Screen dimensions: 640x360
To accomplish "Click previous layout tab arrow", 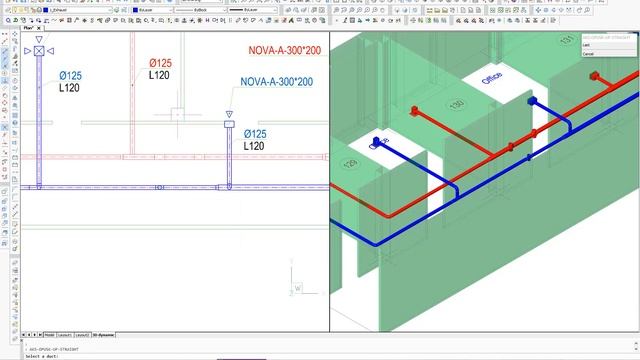I will pyautogui.click(x=29, y=335).
